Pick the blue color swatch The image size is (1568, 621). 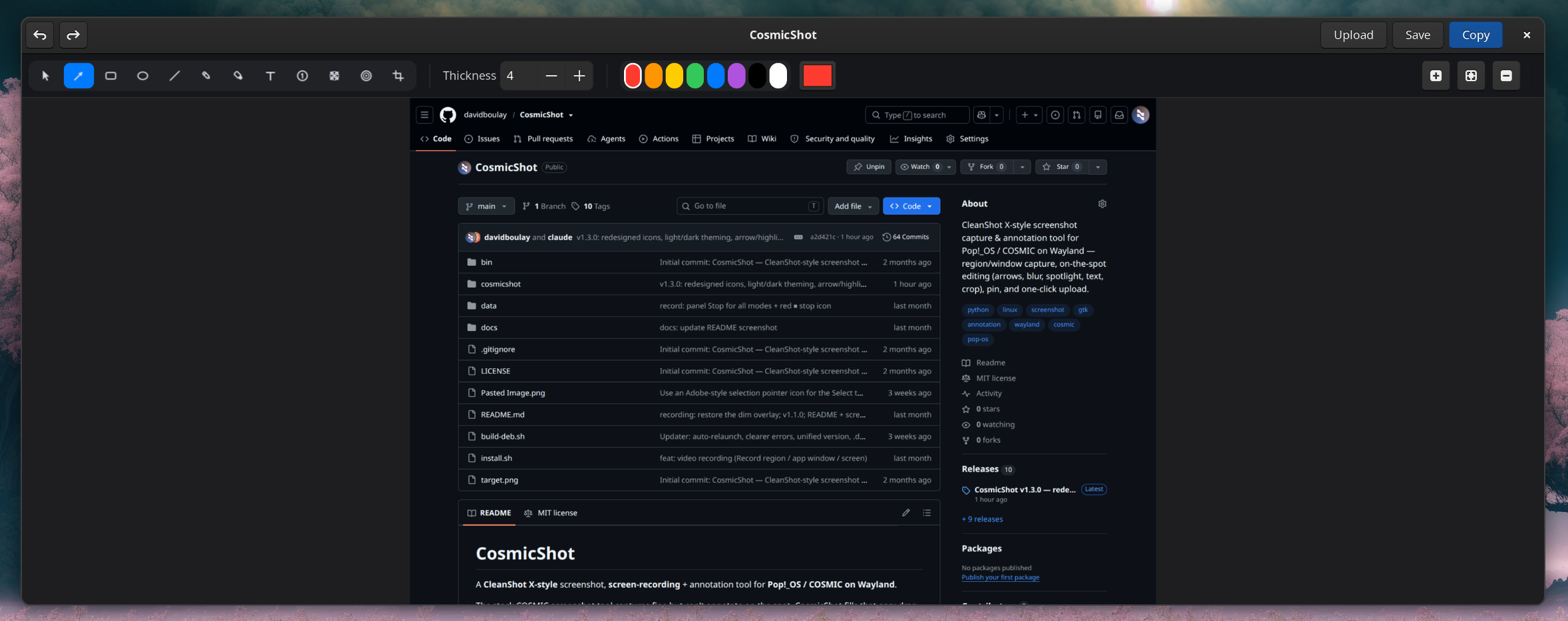point(715,76)
